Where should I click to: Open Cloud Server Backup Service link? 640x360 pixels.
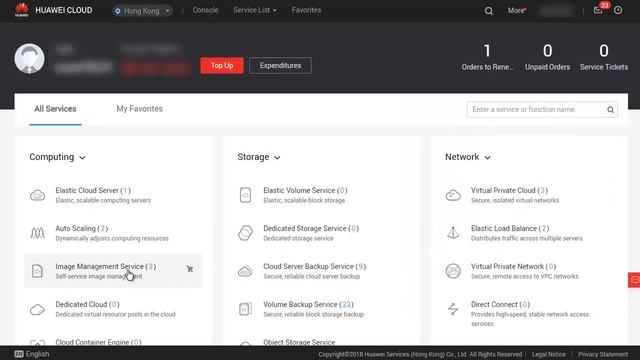pos(315,267)
